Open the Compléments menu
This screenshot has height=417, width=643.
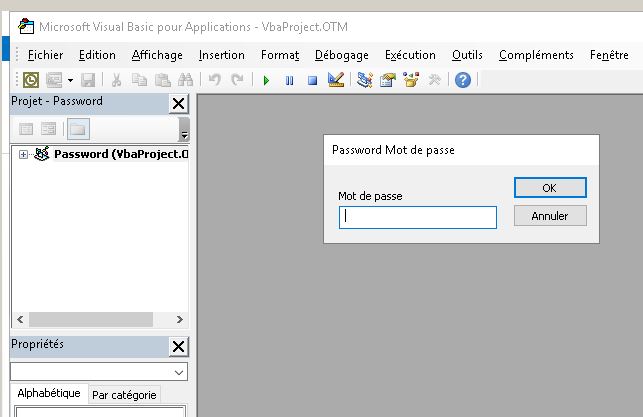pos(536,55)
